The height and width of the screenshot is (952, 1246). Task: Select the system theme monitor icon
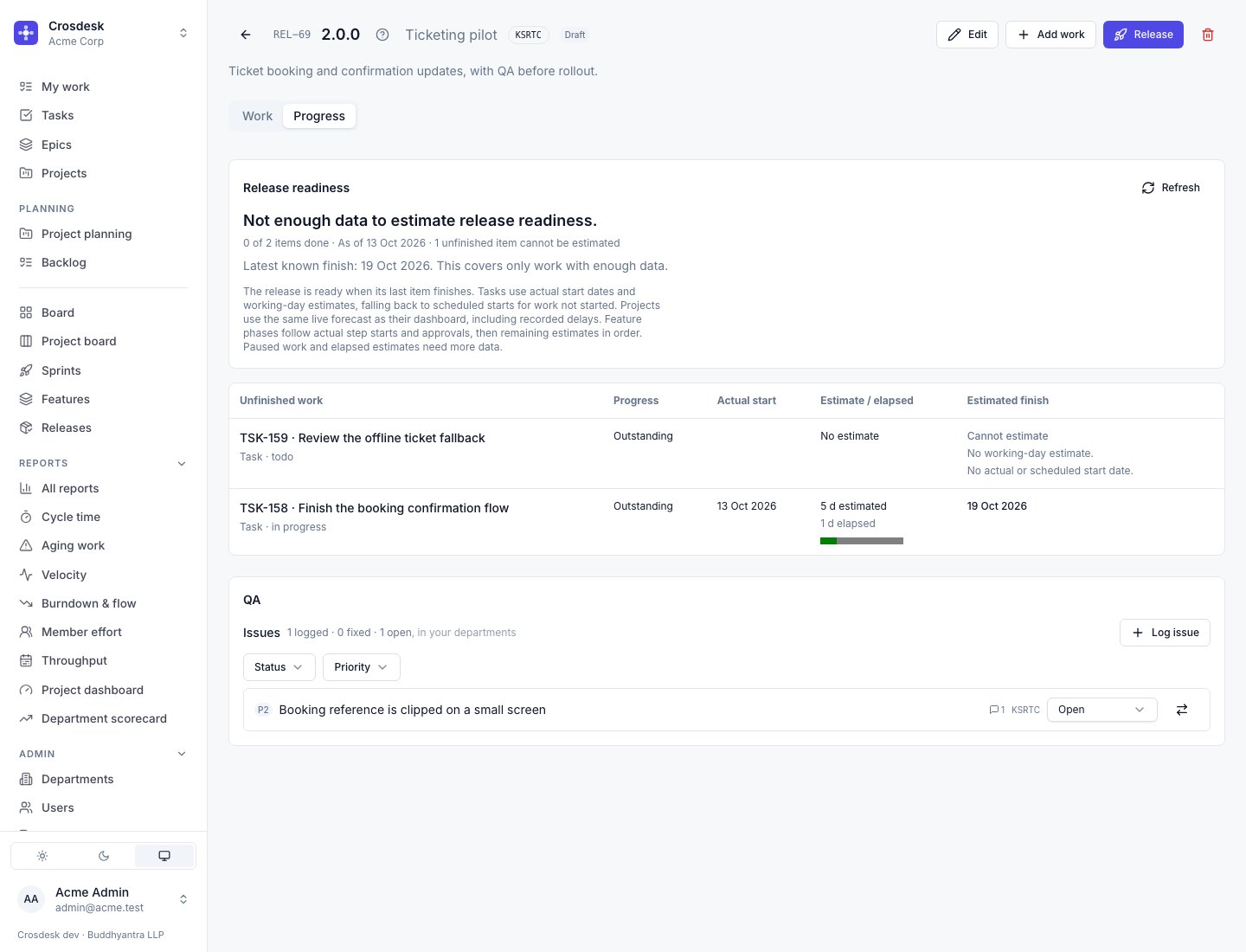point(164,856)
